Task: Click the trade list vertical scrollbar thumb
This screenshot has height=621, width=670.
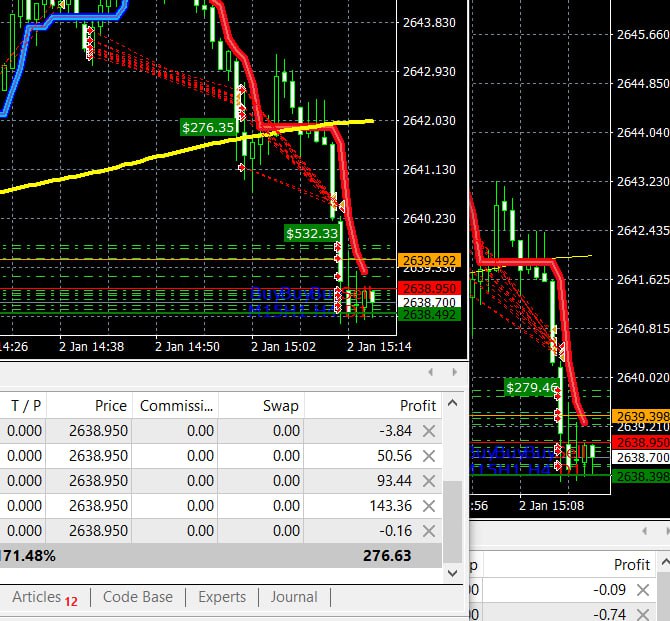Action: (x=453, y=522)
